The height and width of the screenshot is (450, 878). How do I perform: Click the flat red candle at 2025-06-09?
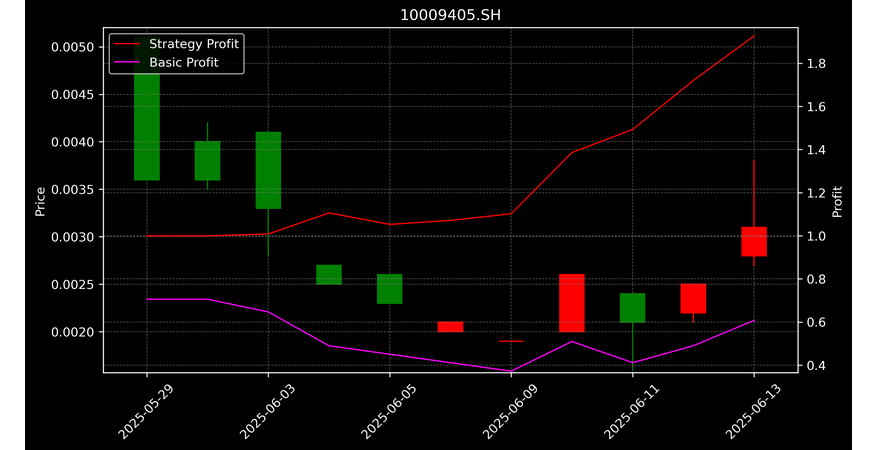point(511,341)
